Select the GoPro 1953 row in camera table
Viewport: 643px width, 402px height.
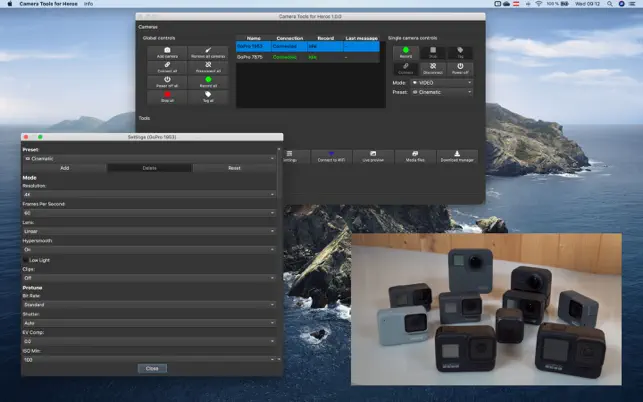tap(308, 46)
